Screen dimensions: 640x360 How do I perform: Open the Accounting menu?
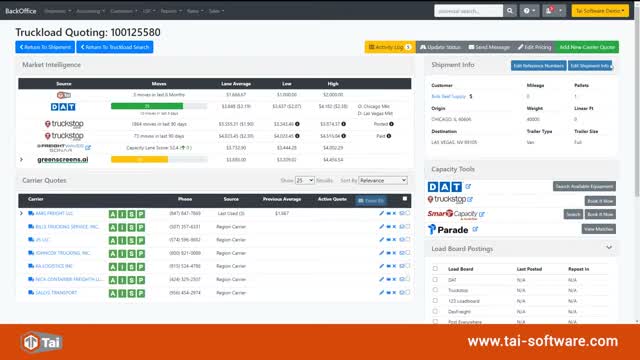click(x=91, y=11)
